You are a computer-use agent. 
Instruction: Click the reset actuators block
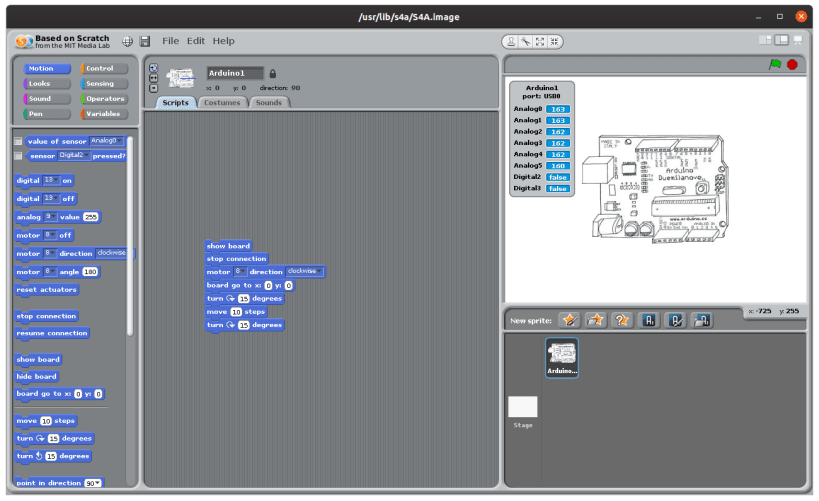[x=46, y=290]
